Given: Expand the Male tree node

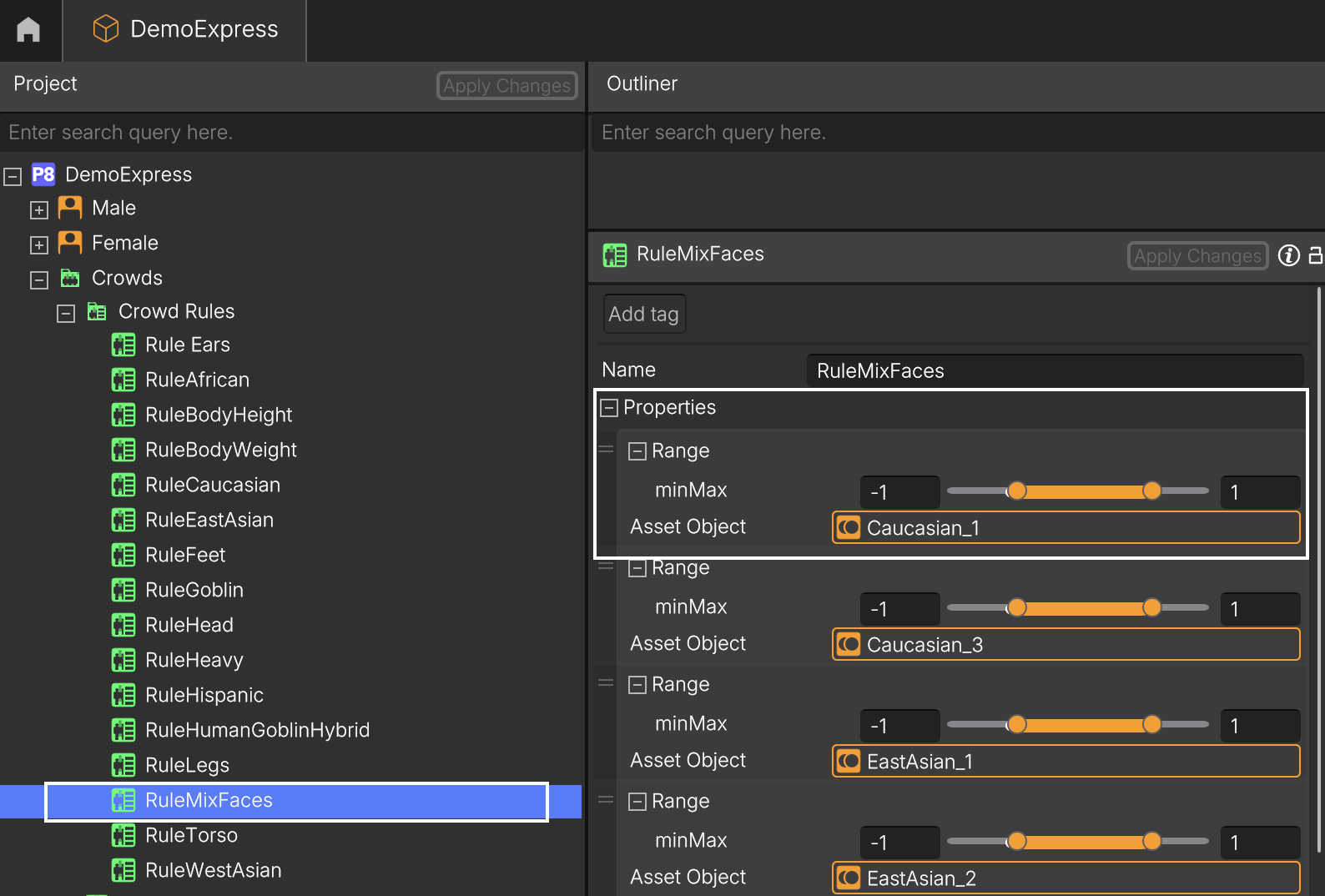Looking at the screenshot, I should point(39,210).
